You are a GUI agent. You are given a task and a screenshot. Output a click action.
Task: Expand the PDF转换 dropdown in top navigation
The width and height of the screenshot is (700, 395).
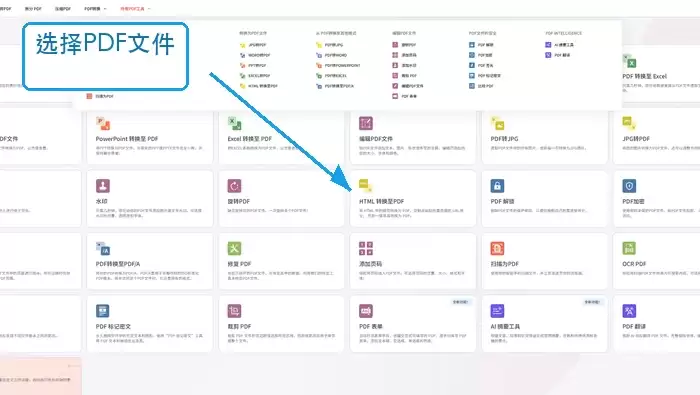click(x=95, y=8)
